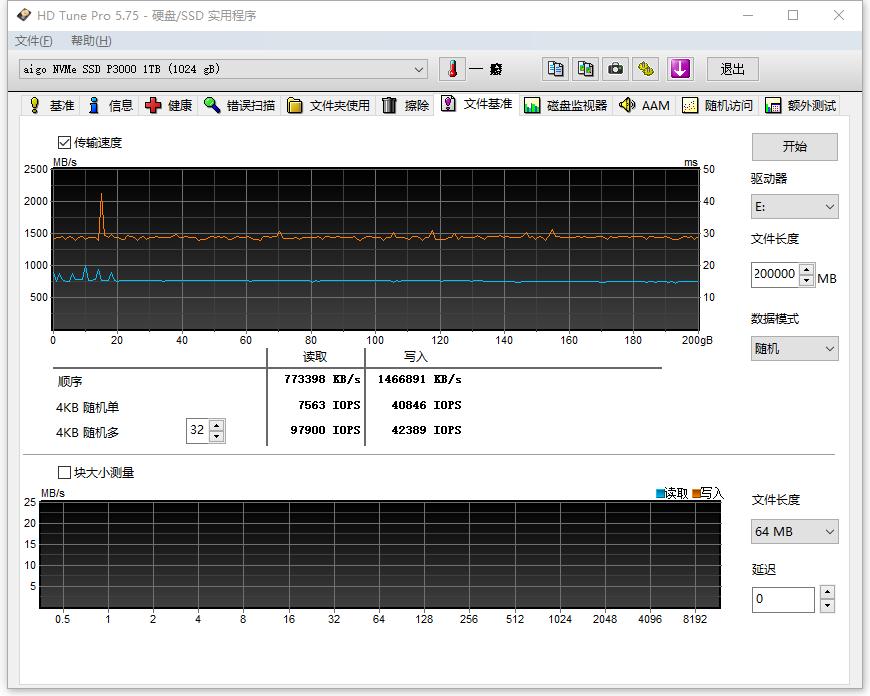
Task: Copy results text to clipboard
Action: click(x=555, y=68)
